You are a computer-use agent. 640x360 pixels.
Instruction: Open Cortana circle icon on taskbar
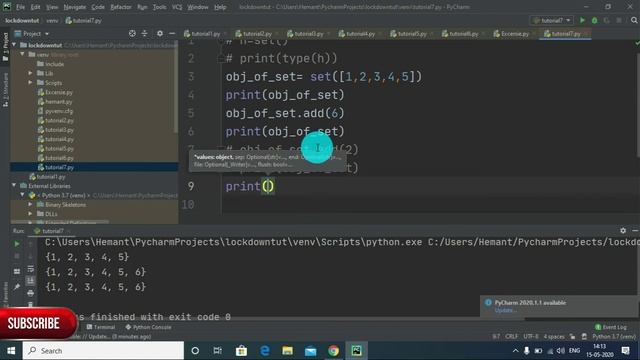(x=195, y=351)
